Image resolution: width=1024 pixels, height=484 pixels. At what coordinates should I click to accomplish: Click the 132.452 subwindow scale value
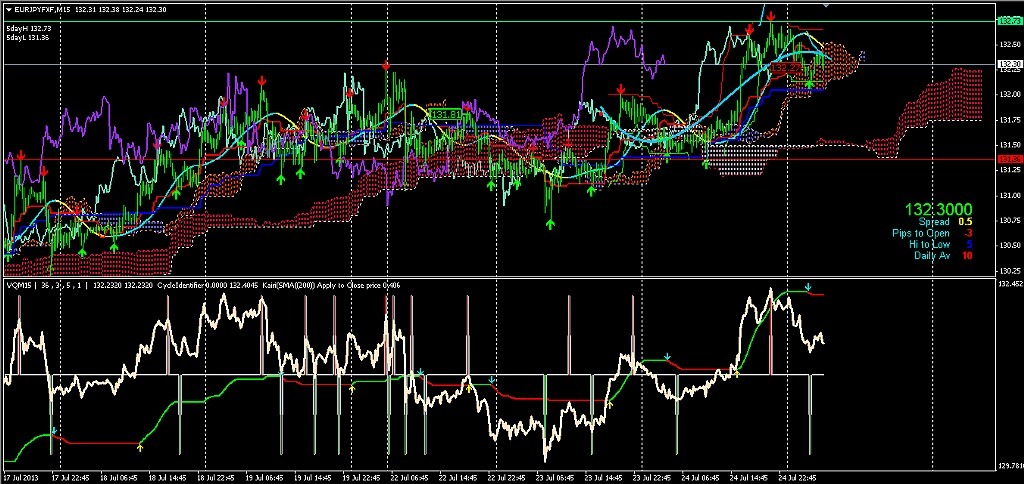(1010, 284)
